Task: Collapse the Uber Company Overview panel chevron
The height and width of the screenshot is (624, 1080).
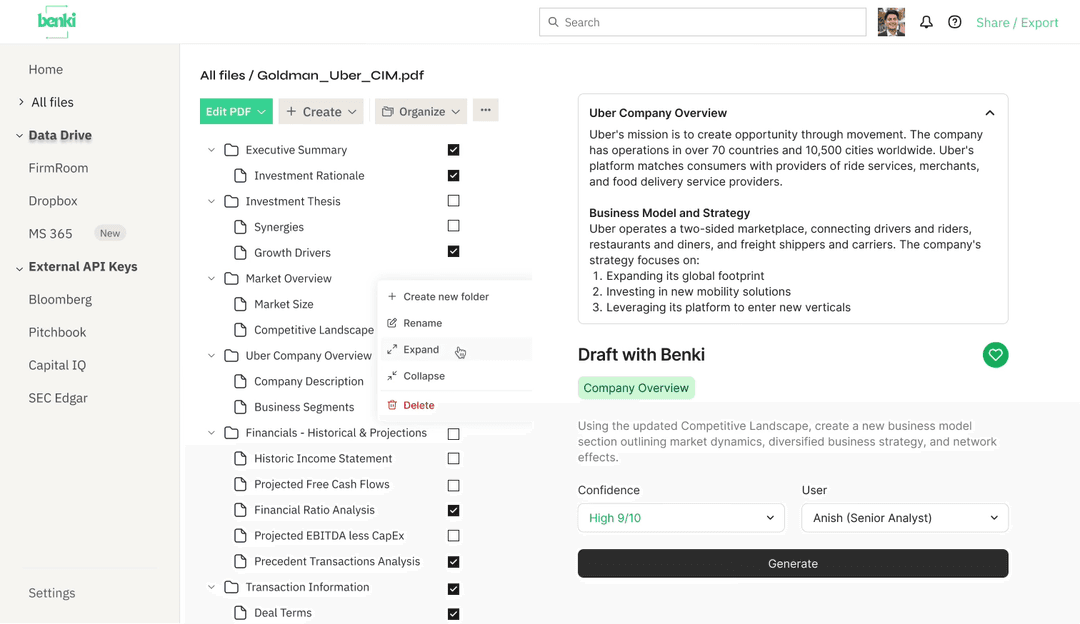Action: coord(989,113)
